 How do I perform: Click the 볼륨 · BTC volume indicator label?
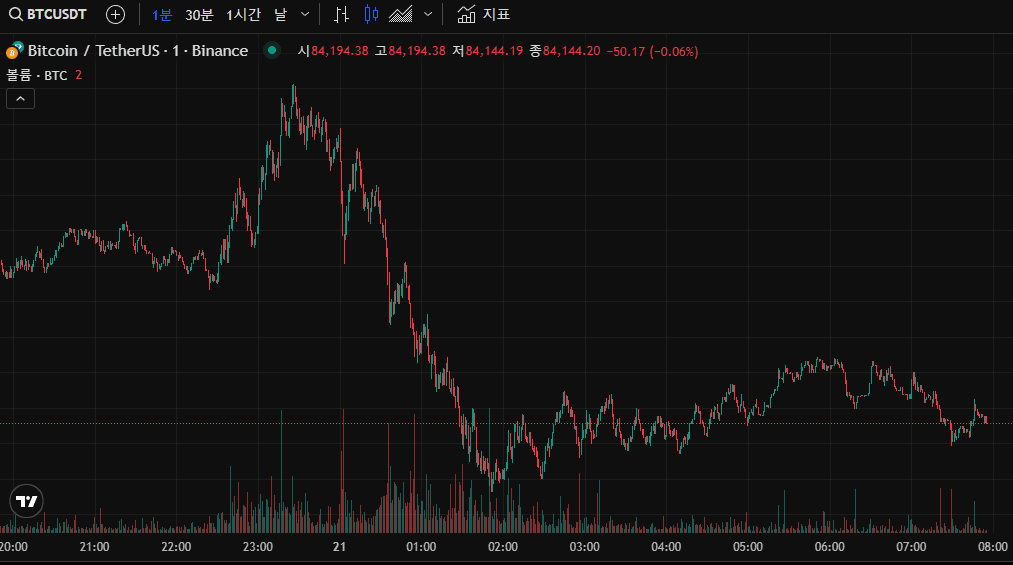click(x=37, y=75)
